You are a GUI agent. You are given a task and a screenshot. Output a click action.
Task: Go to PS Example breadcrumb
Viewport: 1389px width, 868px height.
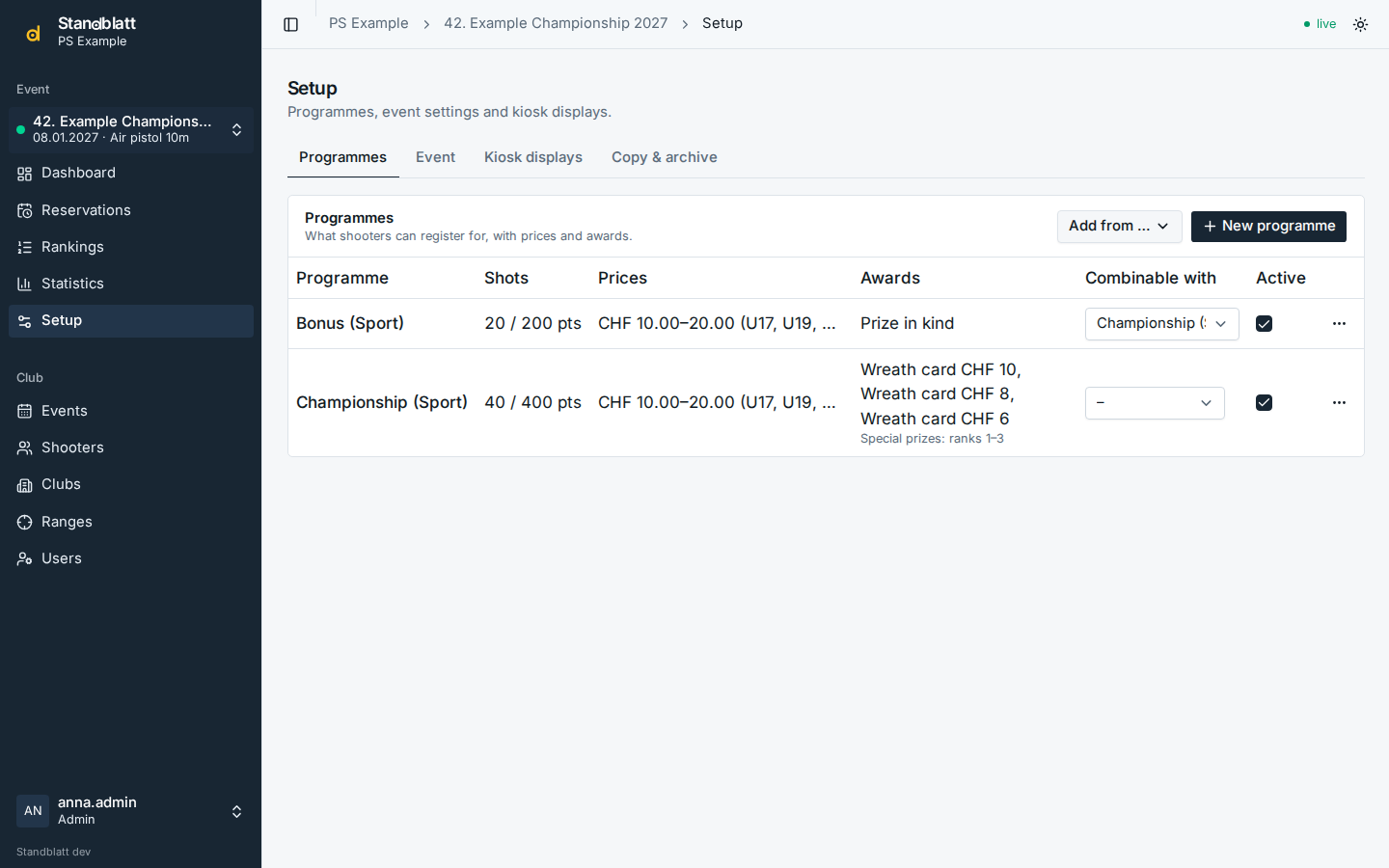(x=368, y=23)
